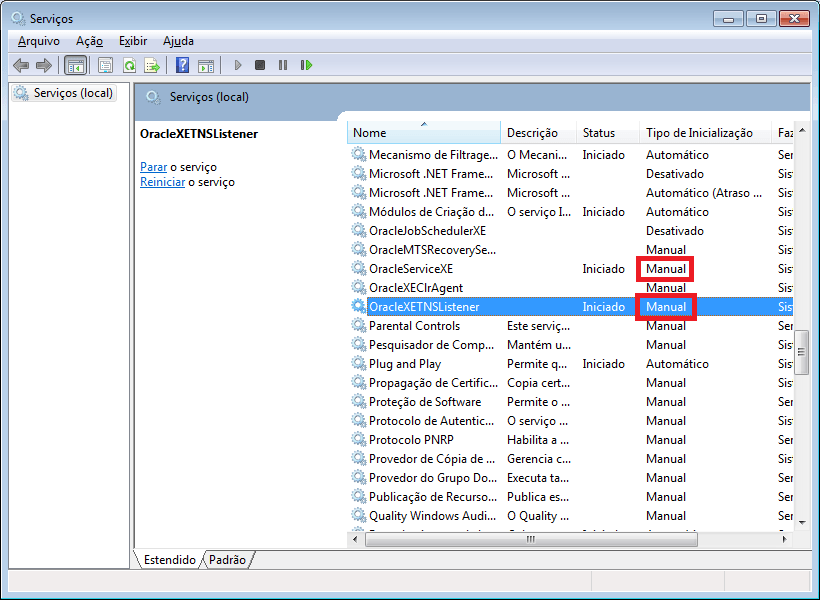Click the Back navigation arrow
Viewport: 820px width, 600px height.
tap(20, 64)
